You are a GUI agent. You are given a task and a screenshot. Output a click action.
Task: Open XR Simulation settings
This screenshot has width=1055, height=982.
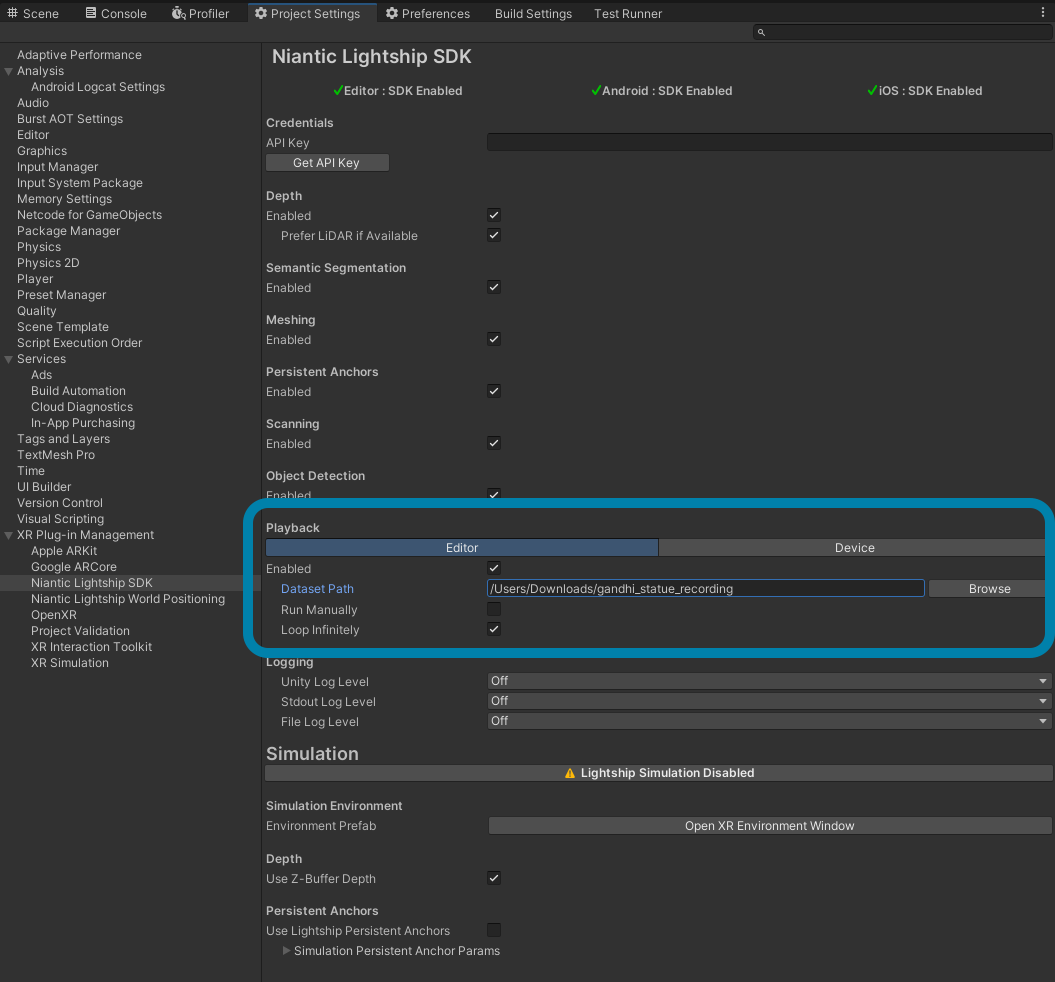(70, 663)
